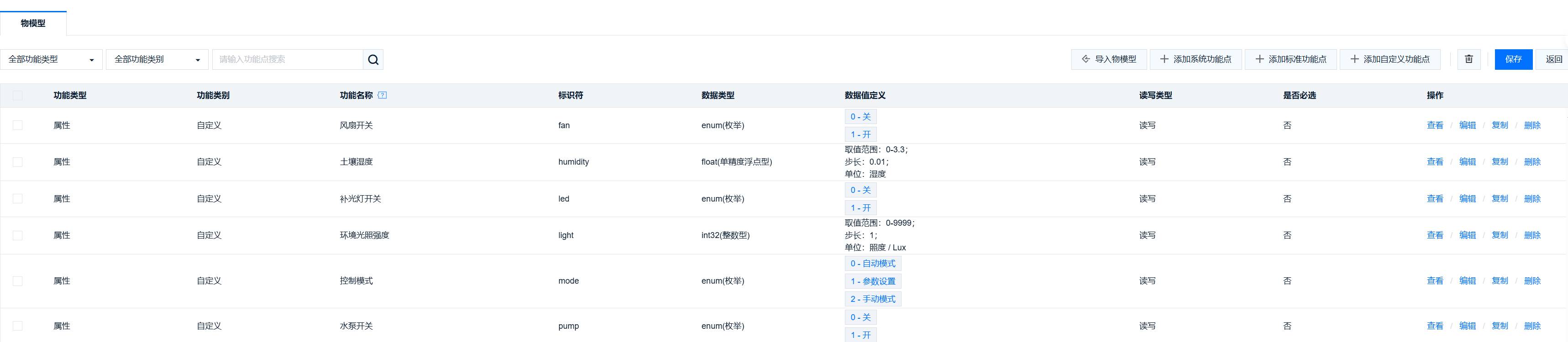The image size is (1568, 342).
Task: Click the 导入物模型 button
Action: pyautogui.click(x=1109, y=59)
